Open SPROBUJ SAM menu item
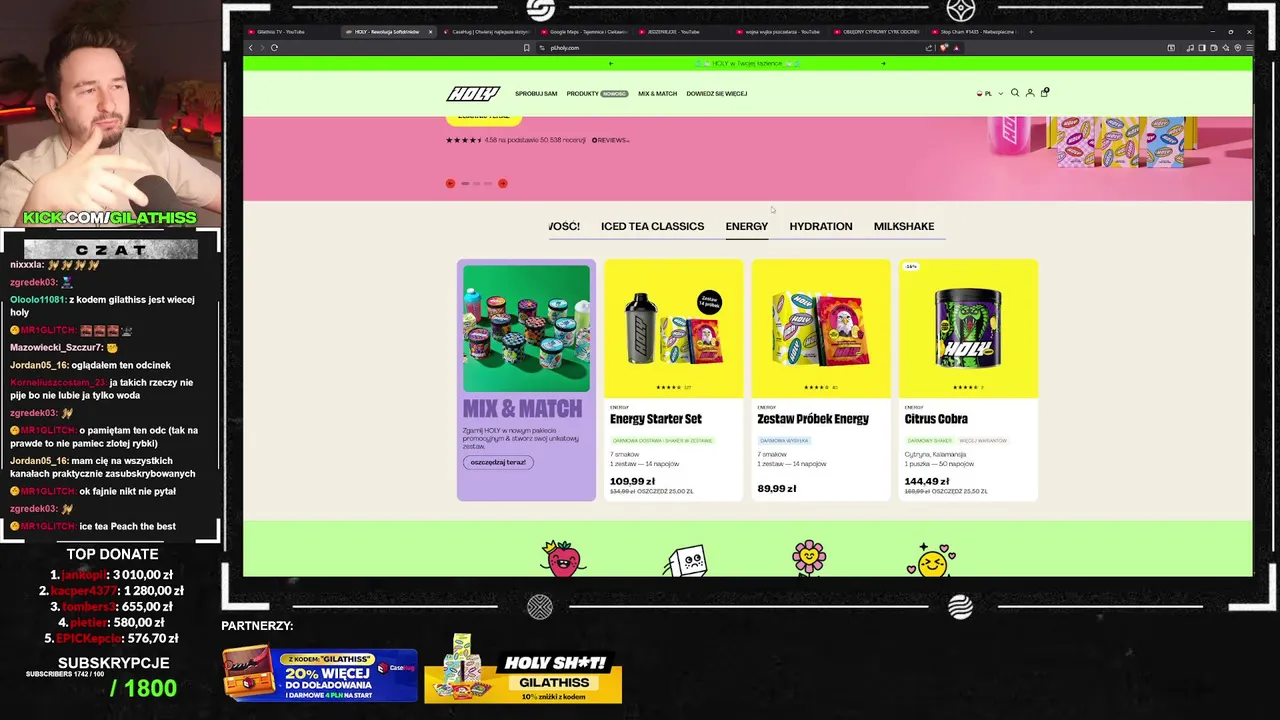 [536, 94]
